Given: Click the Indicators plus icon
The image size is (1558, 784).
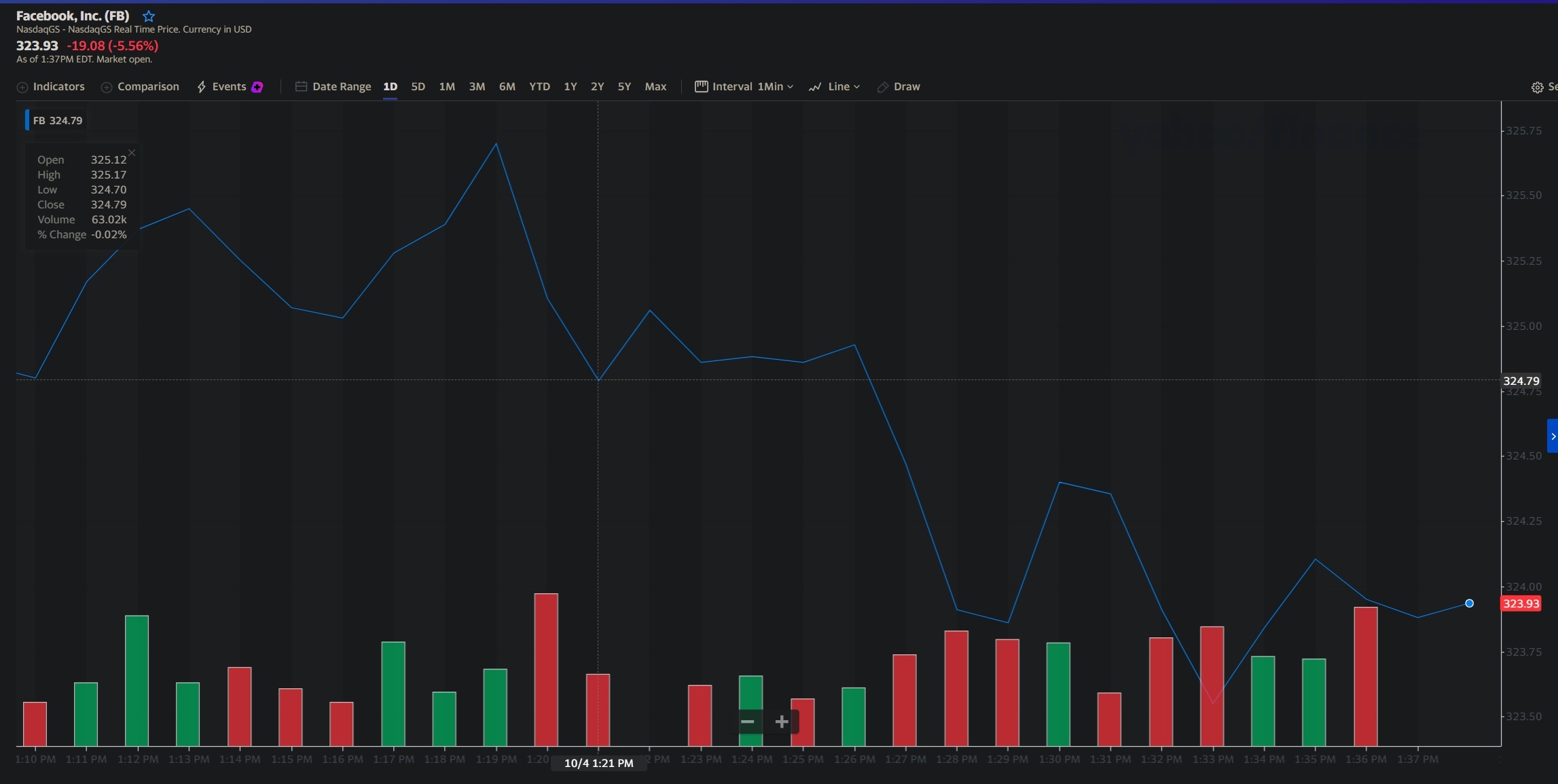Looking at the screenshot, I should click(x=22, y=87).
